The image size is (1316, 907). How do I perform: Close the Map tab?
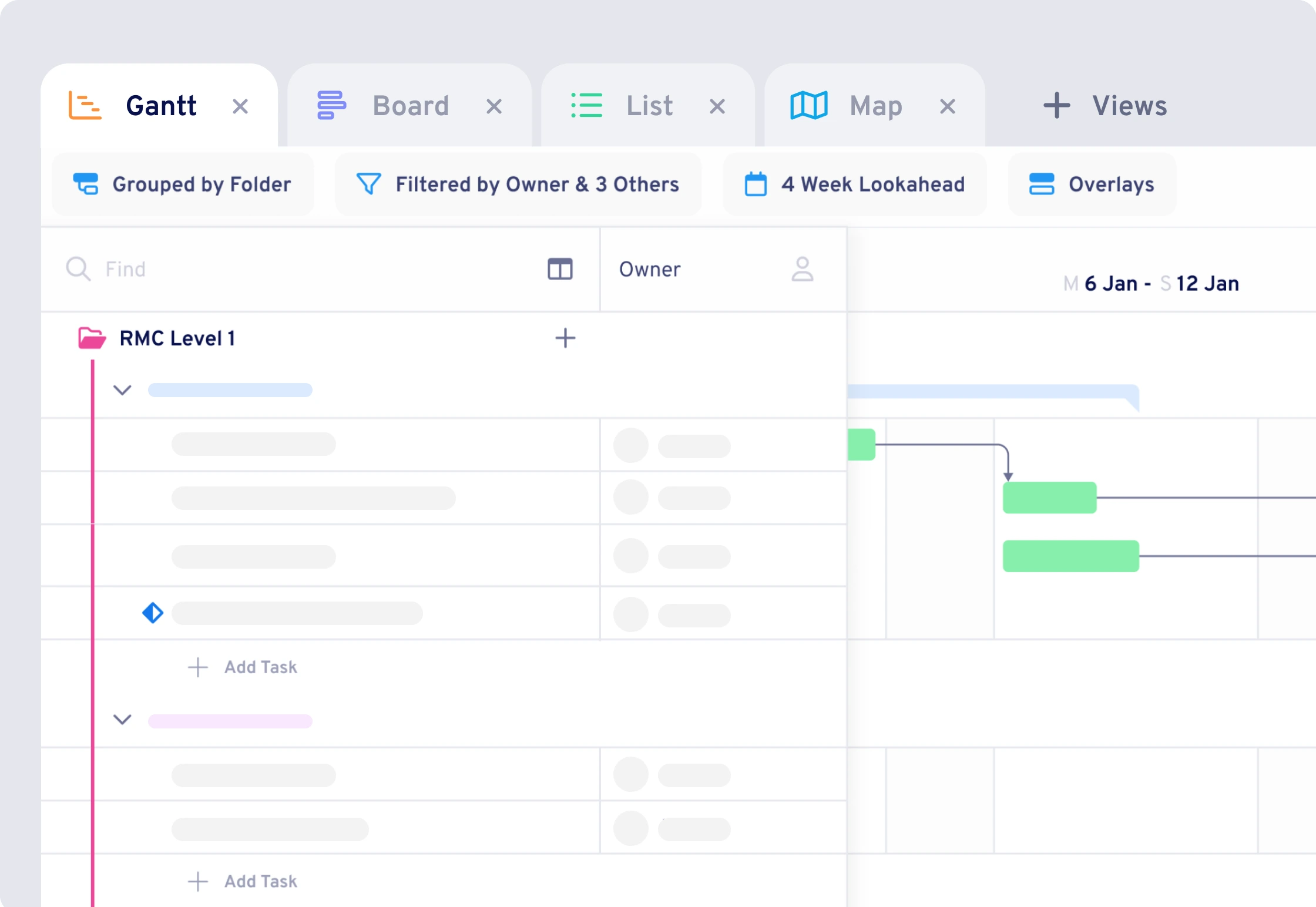[x=947, y=106]
